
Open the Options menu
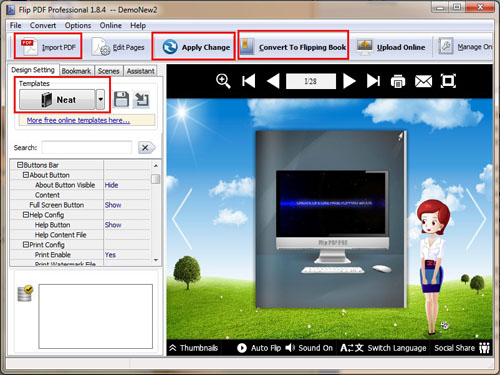click(78, 25)
